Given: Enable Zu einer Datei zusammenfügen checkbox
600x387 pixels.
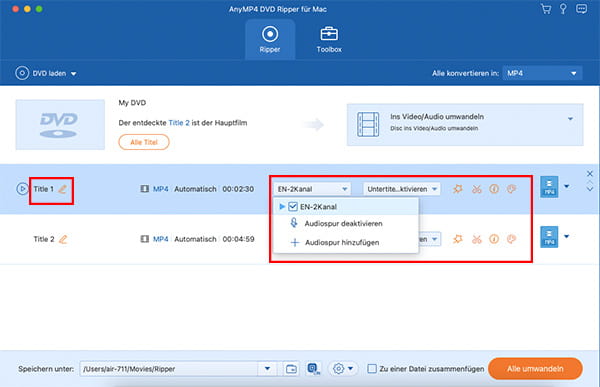Looking at the screenshot, I should click(372, 369).
